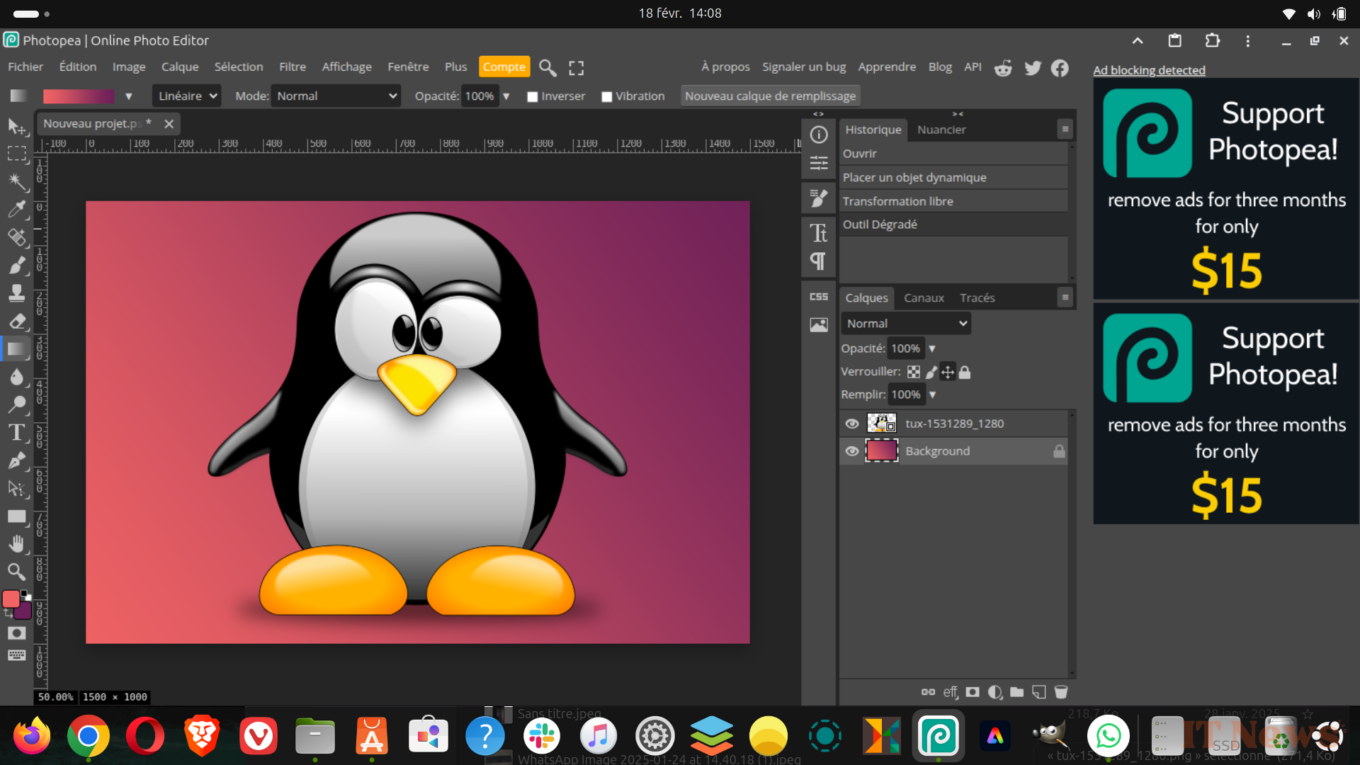Select the Magic Wand tool
1360x765 pixels.
click(17, 182)
